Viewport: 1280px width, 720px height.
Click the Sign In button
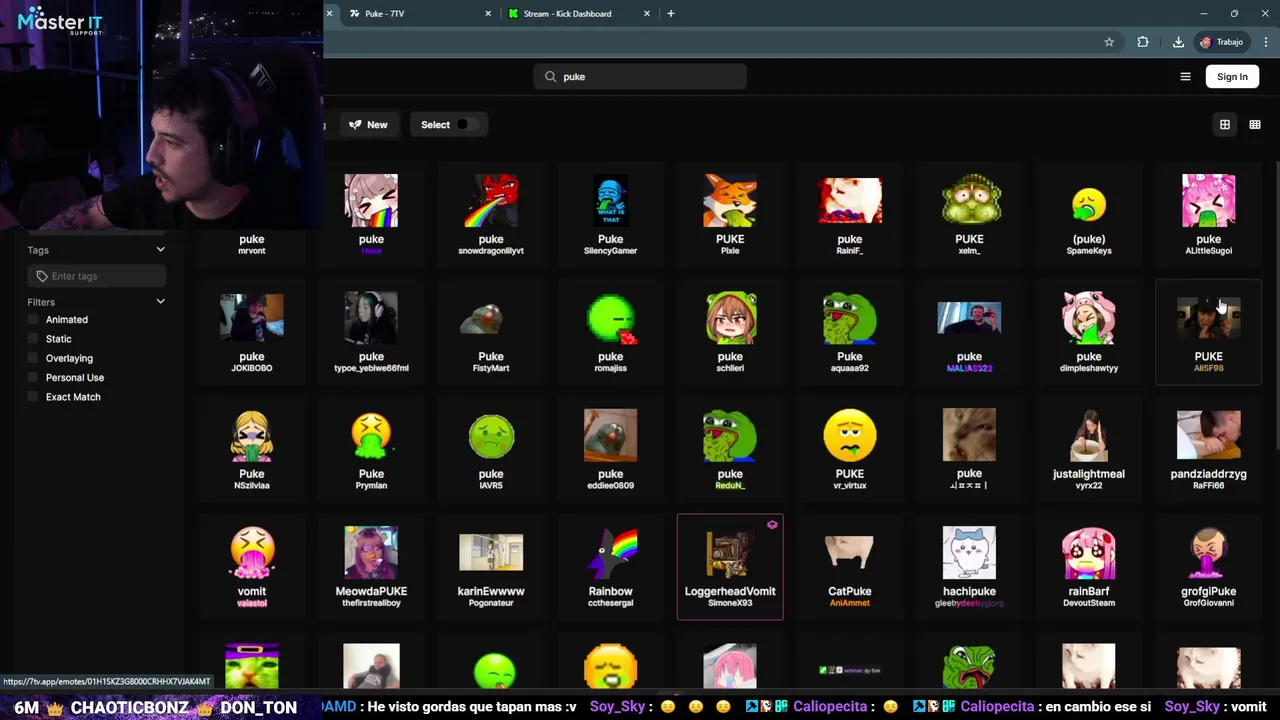pyautogui.click(x=1232, y=77)
